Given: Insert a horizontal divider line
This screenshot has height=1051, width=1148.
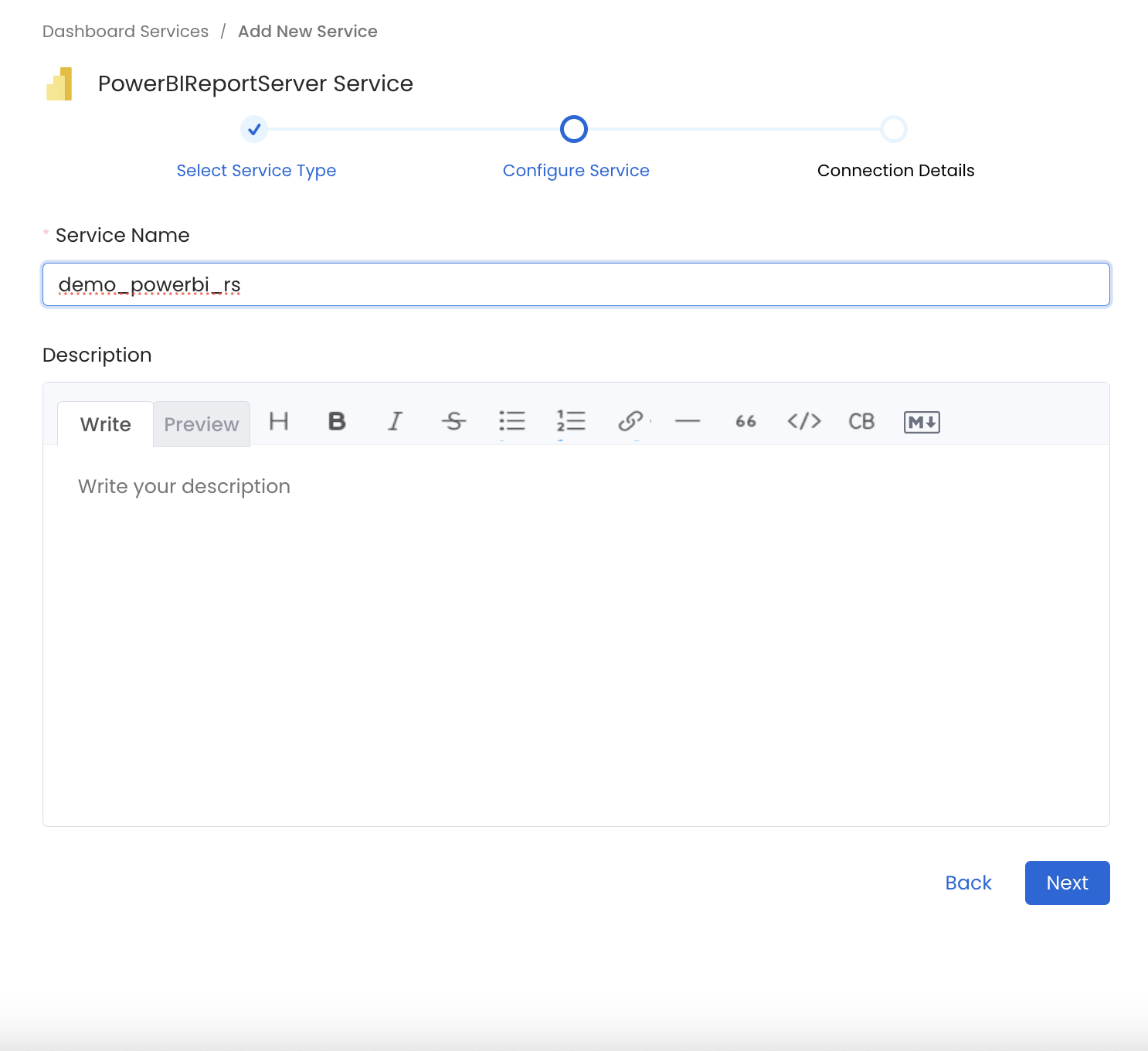Looking at the screenshot, I should 688,421.
